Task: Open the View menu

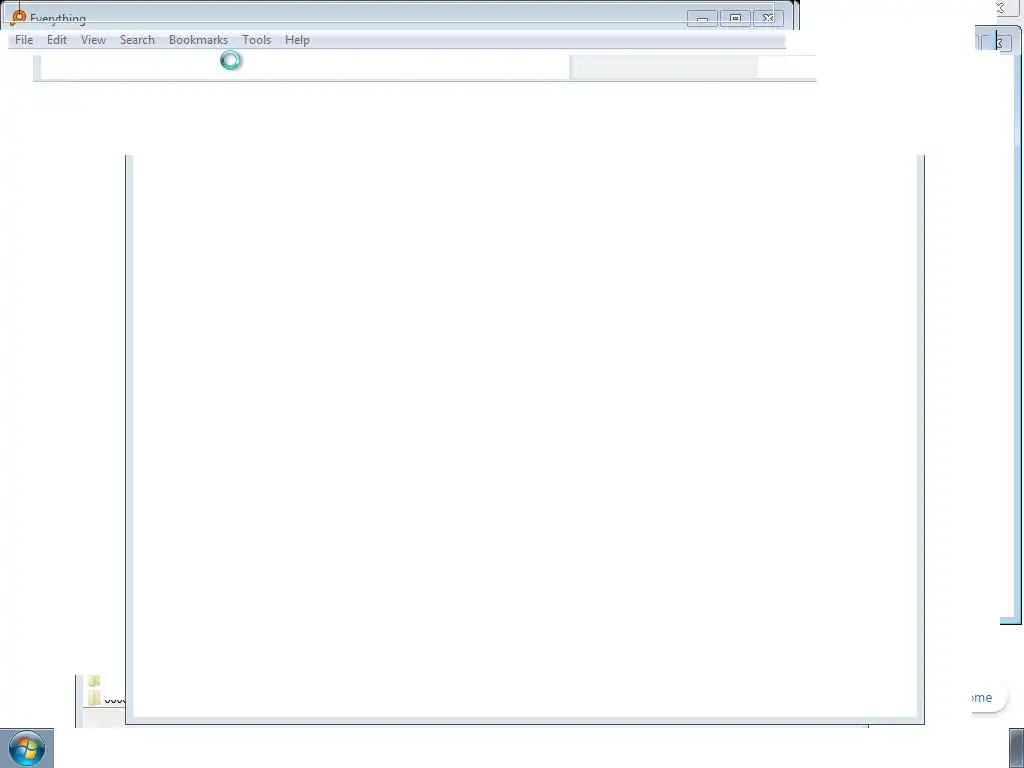Action: pos(93,40)
